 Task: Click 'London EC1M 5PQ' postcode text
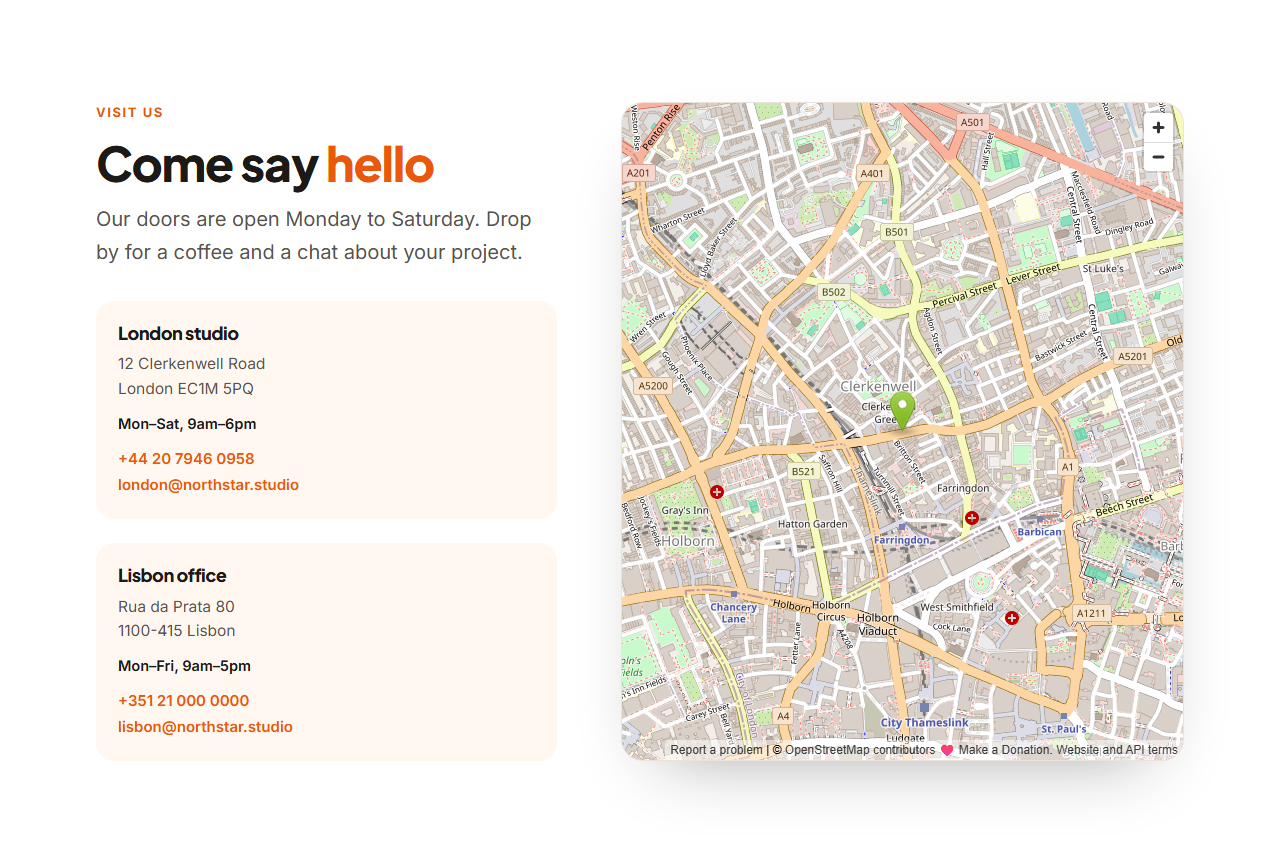point(186,389)
